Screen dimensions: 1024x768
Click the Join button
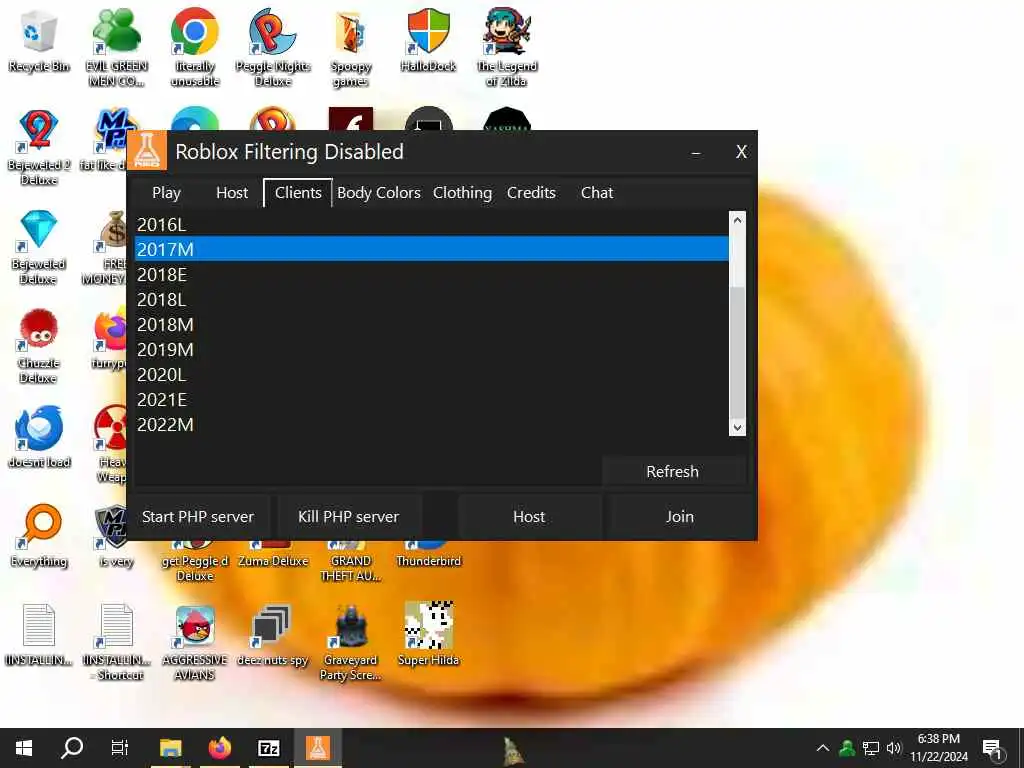tap(680, 517)
